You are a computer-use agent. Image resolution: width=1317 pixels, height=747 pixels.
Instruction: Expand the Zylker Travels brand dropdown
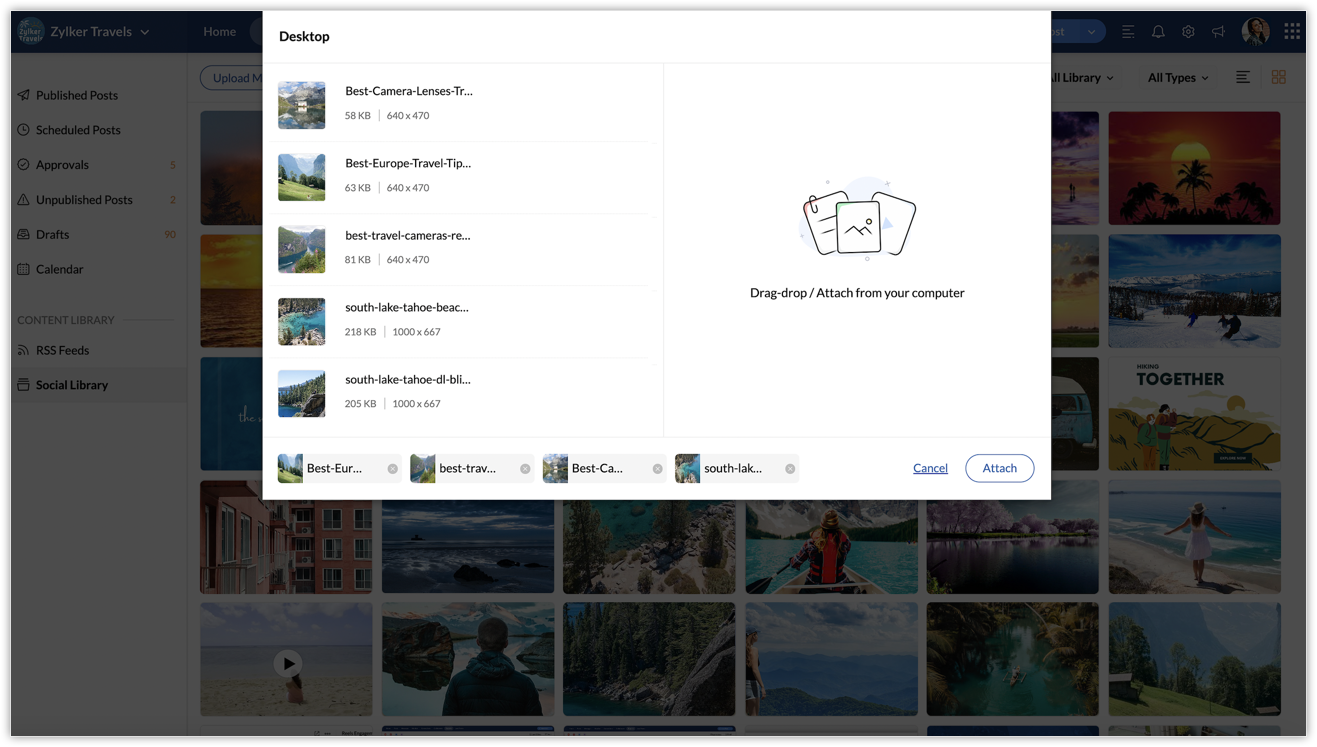pos(145,32)
